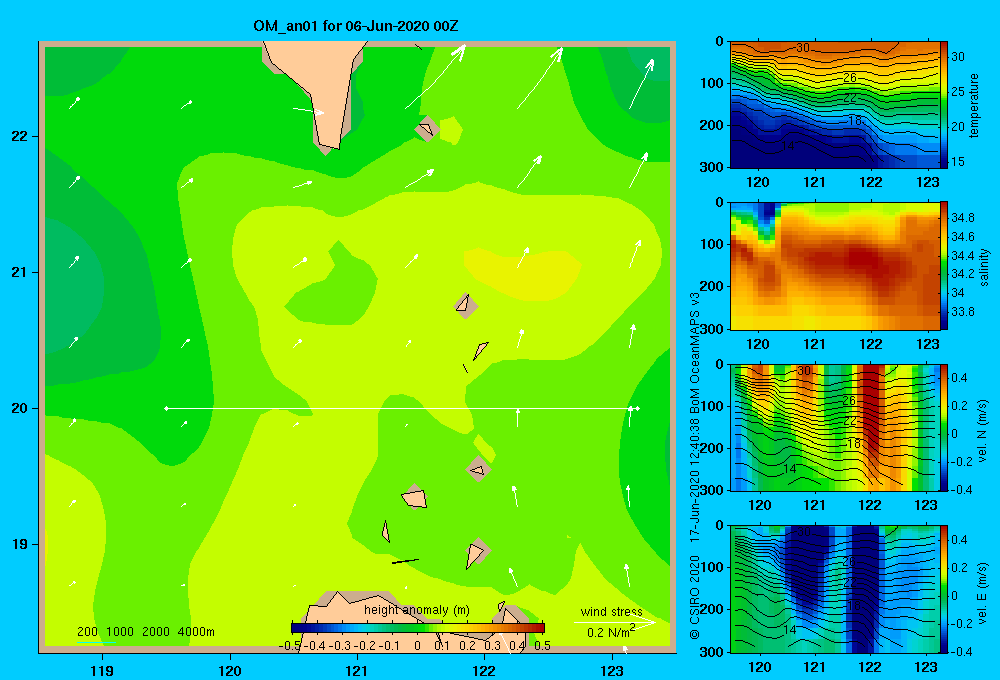Click the "34.4" salinity scale tick
Image resolution: width=1000 pixels, height=680 pixels.
click(963, 256)
